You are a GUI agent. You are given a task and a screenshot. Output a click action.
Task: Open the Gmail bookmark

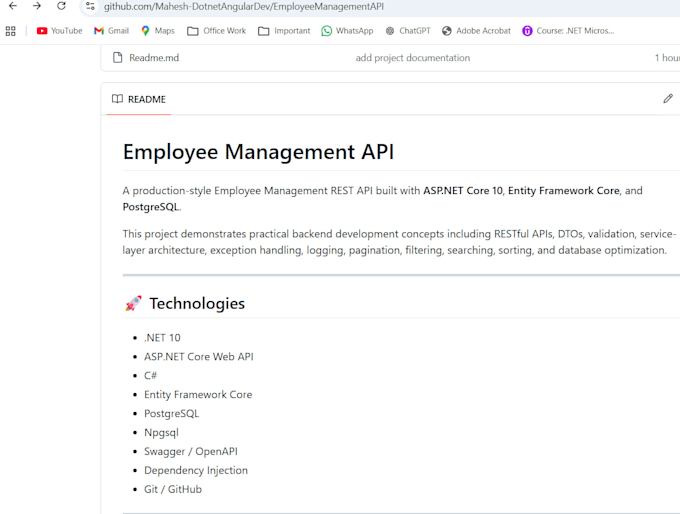111,31
